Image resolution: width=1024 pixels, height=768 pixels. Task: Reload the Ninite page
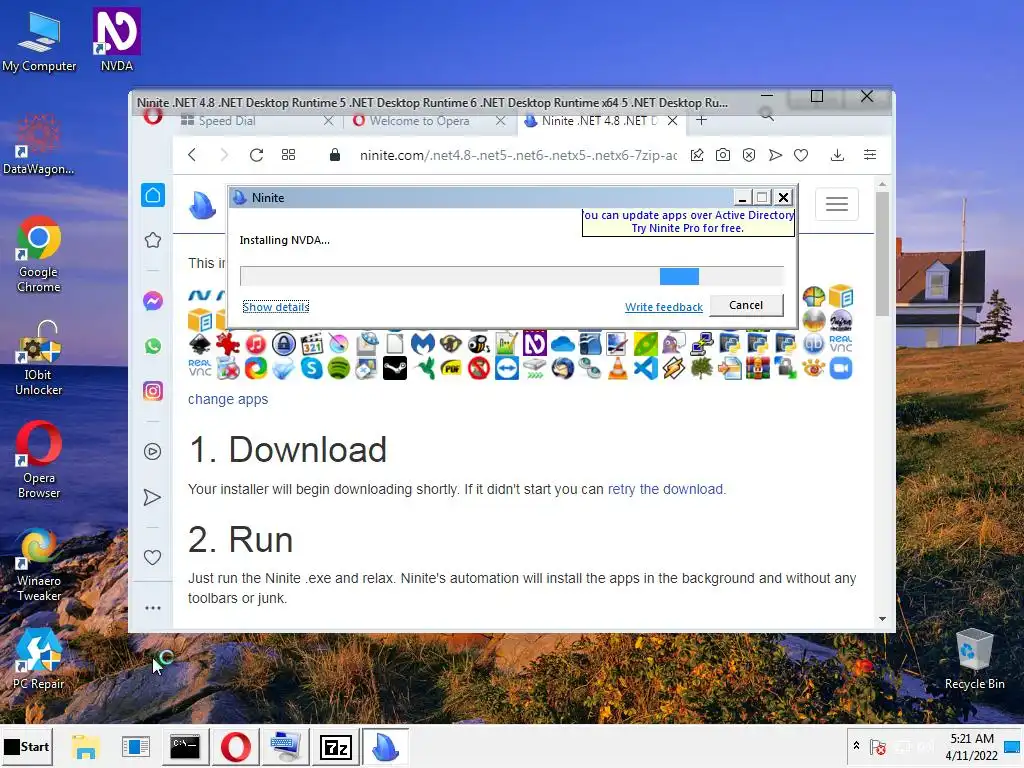256,155
